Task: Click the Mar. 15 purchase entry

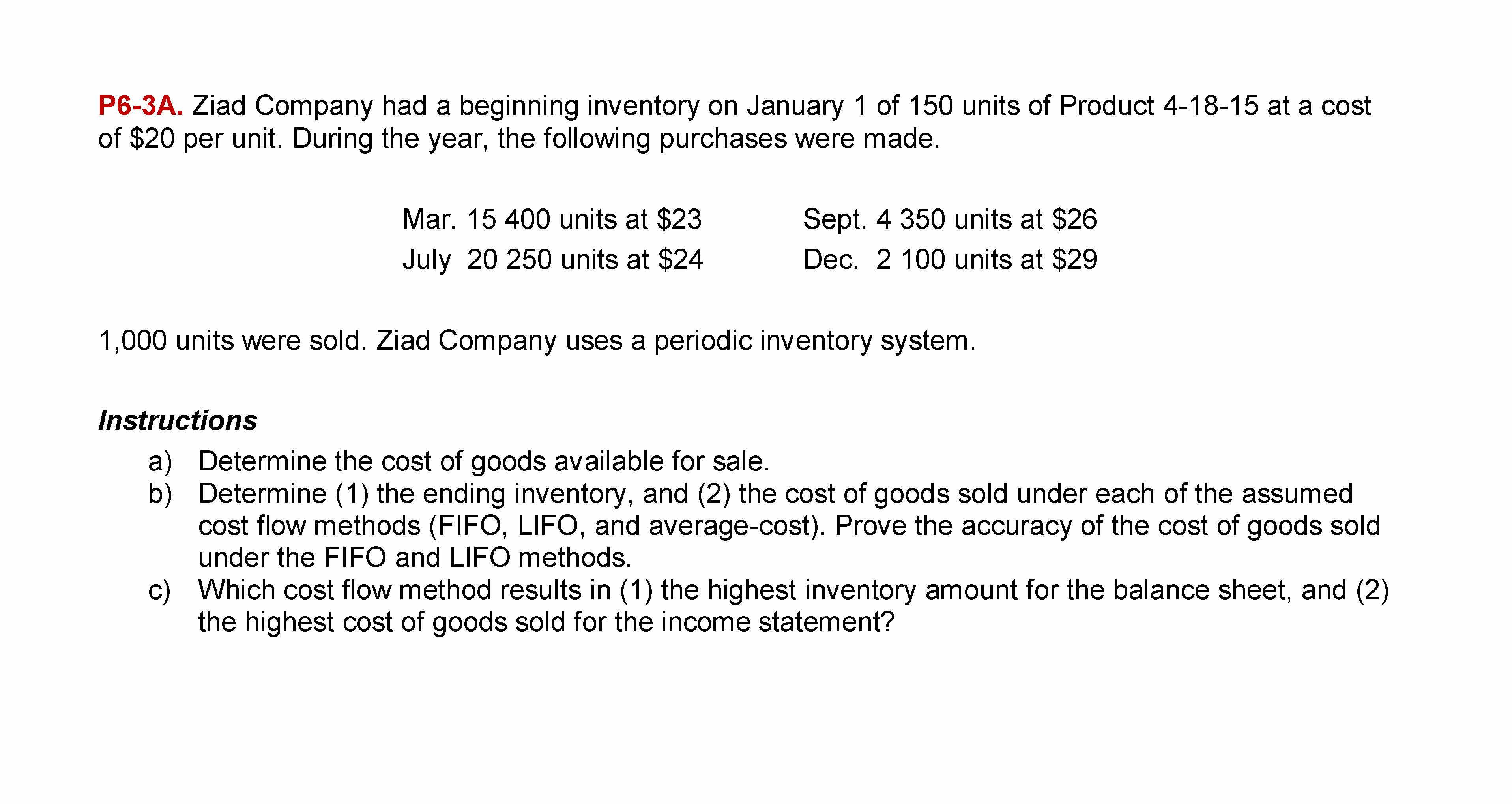Action: 551,219
